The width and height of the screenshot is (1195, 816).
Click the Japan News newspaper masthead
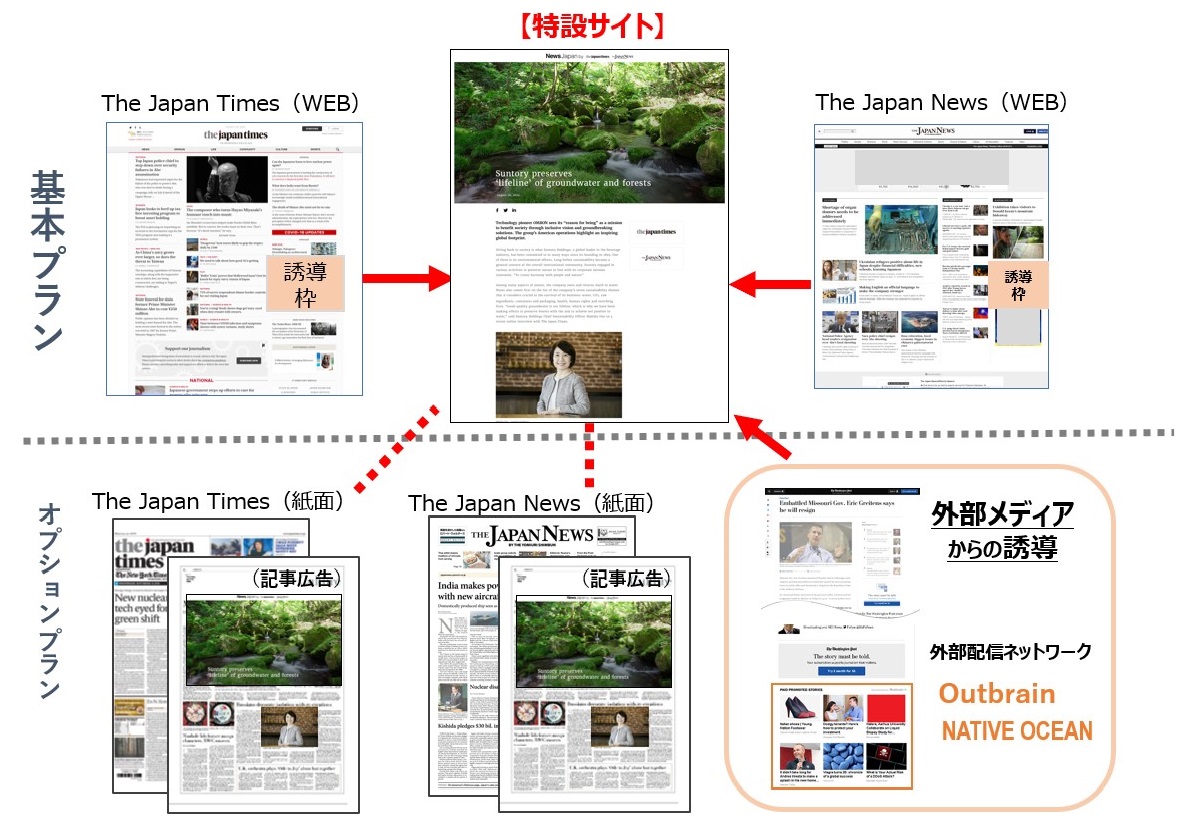point(532,535)
